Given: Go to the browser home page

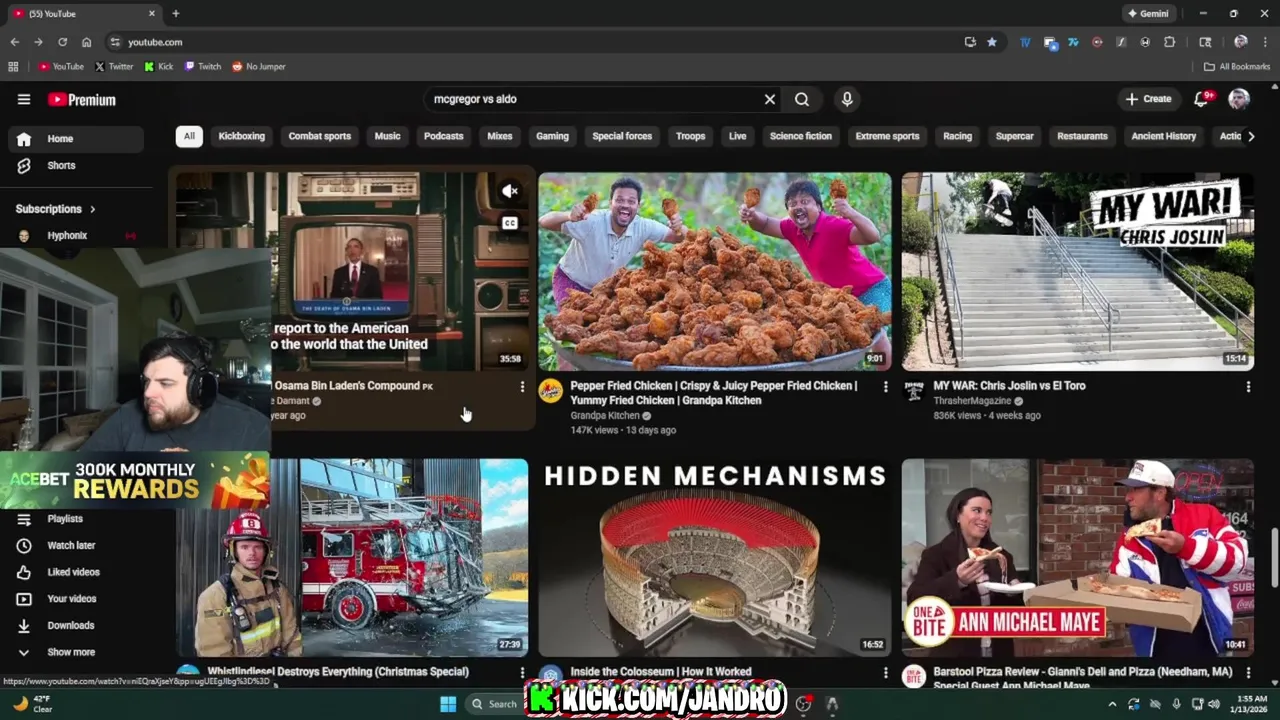Looking at the screenshot, I should 87,42.
